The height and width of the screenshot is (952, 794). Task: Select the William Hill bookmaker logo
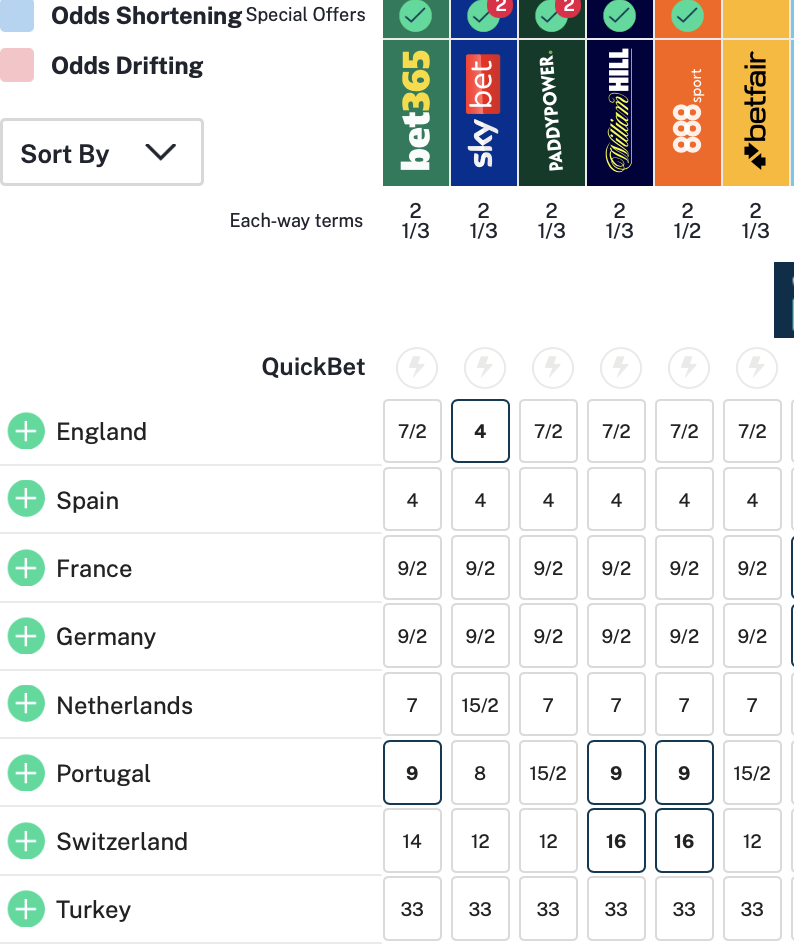(620, 112)
